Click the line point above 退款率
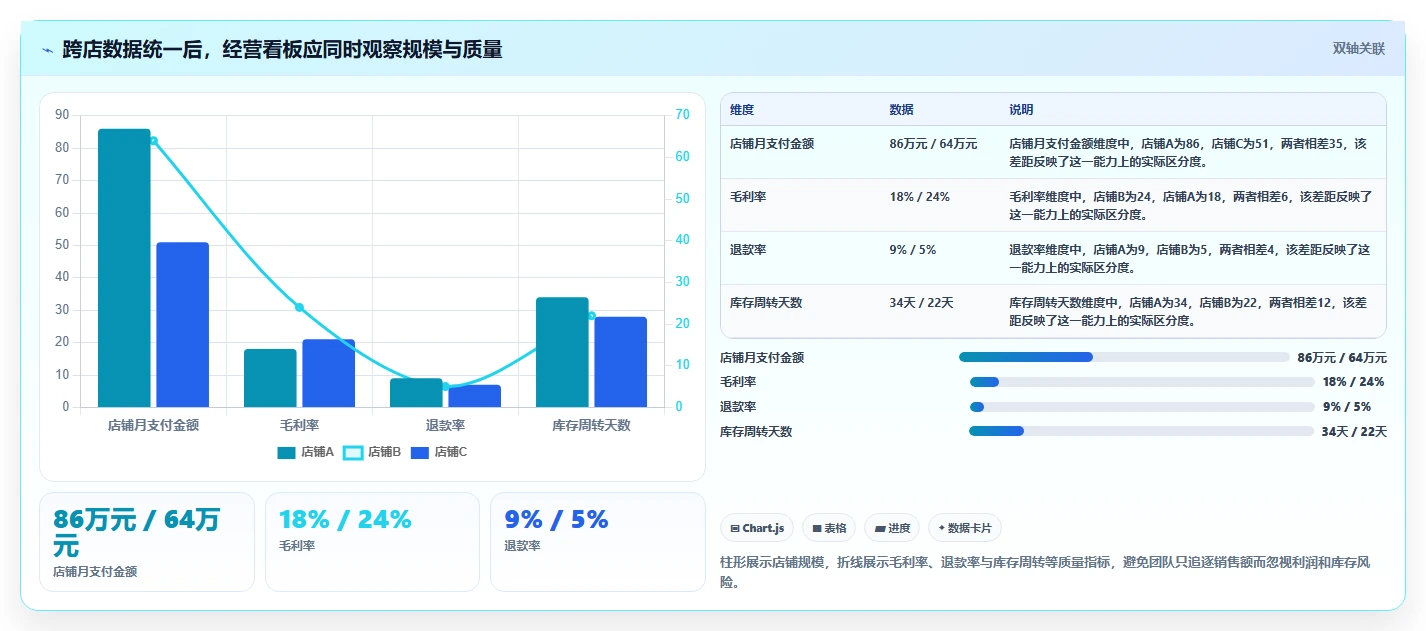This screenshot has width=1426, height=631. [x=445, y=386]
